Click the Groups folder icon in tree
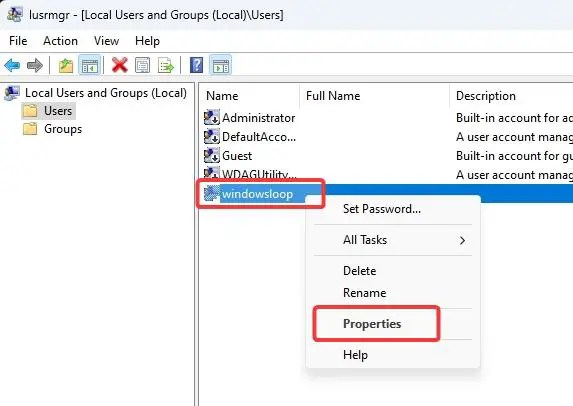This screenshot has height=406, width=573. tap(30, 129)
